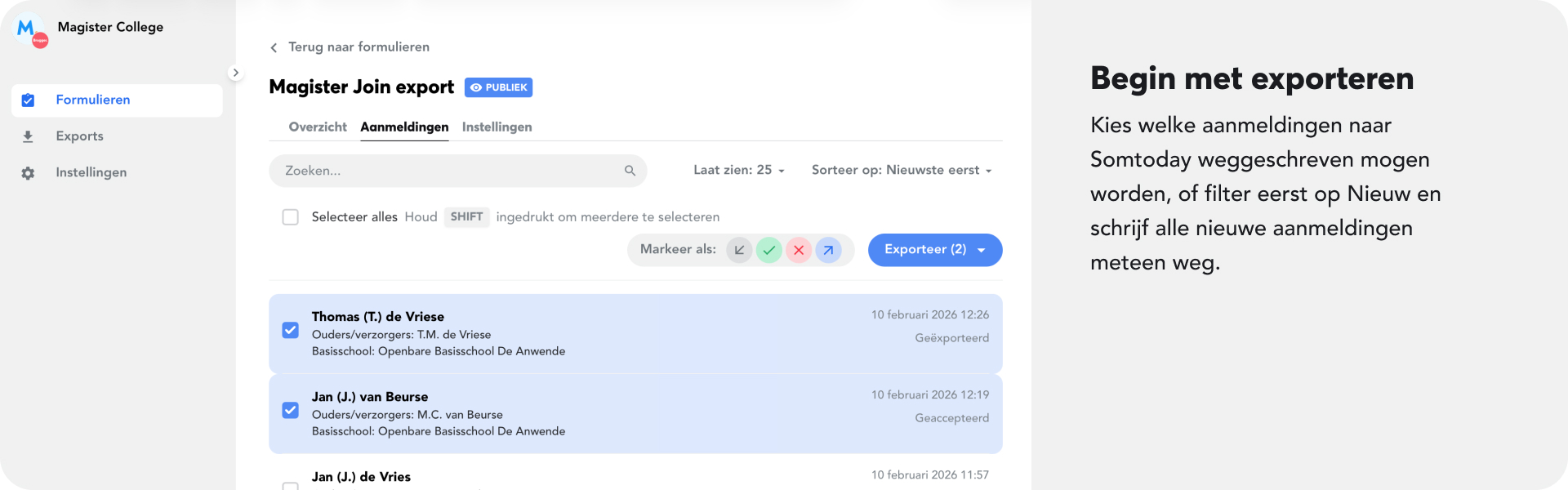The image size is (1568, 490).
Task: Collapse the sidebar with chevron toggle
Action: click(x=235, y=73)
